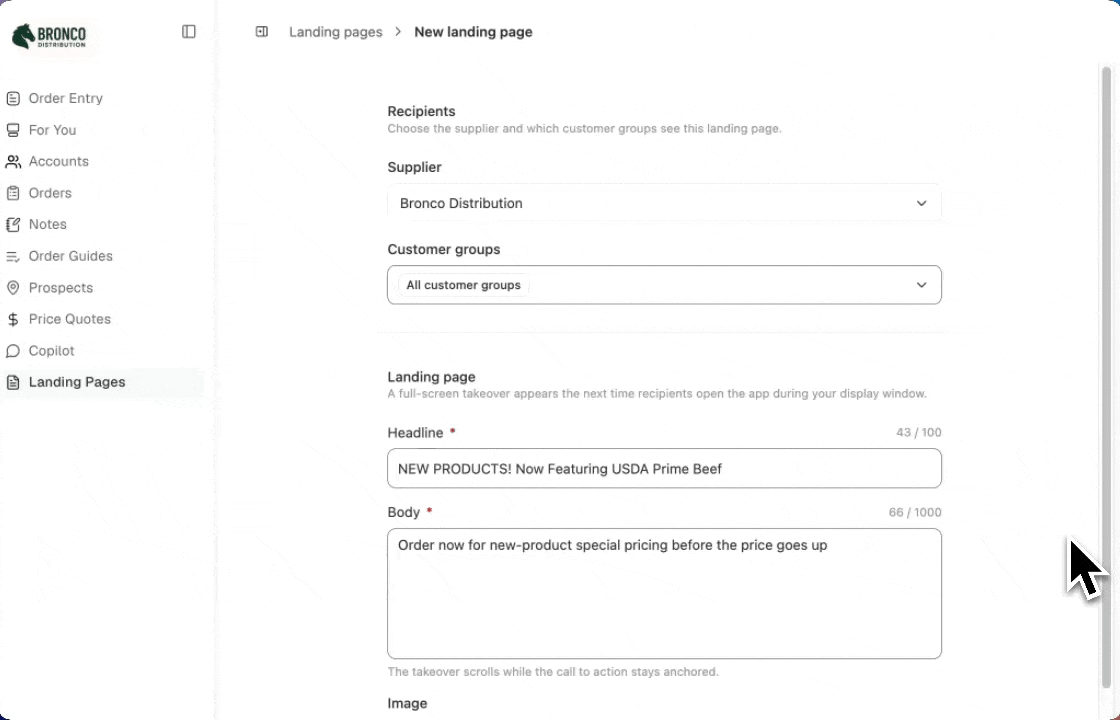Click the Bronco Distribution logo
Image resolution: width=1120 pixels, height=720 pixels.
[x=50, y=35]
